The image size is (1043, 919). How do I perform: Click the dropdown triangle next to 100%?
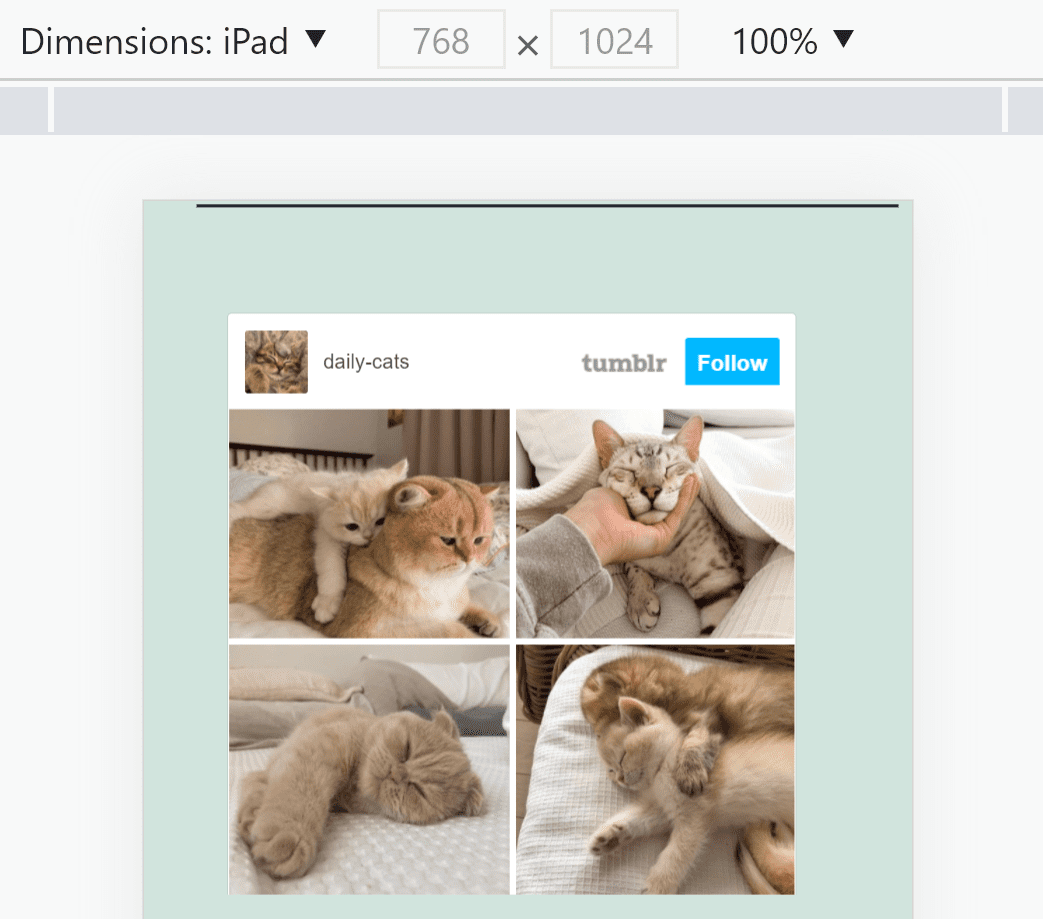[x=843, y=40]
